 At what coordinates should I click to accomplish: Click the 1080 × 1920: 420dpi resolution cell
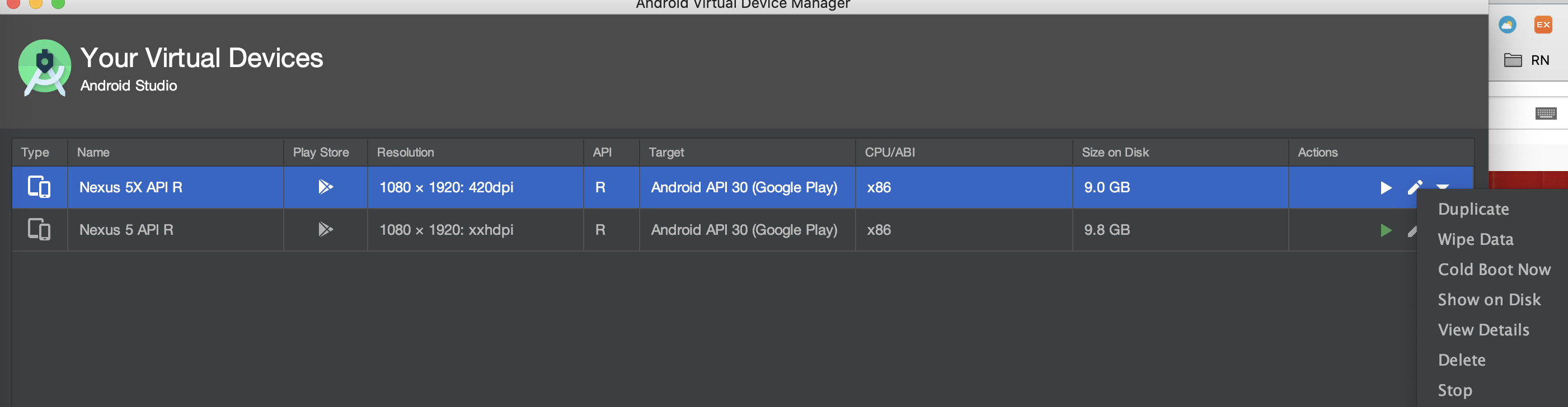[476, 187]
